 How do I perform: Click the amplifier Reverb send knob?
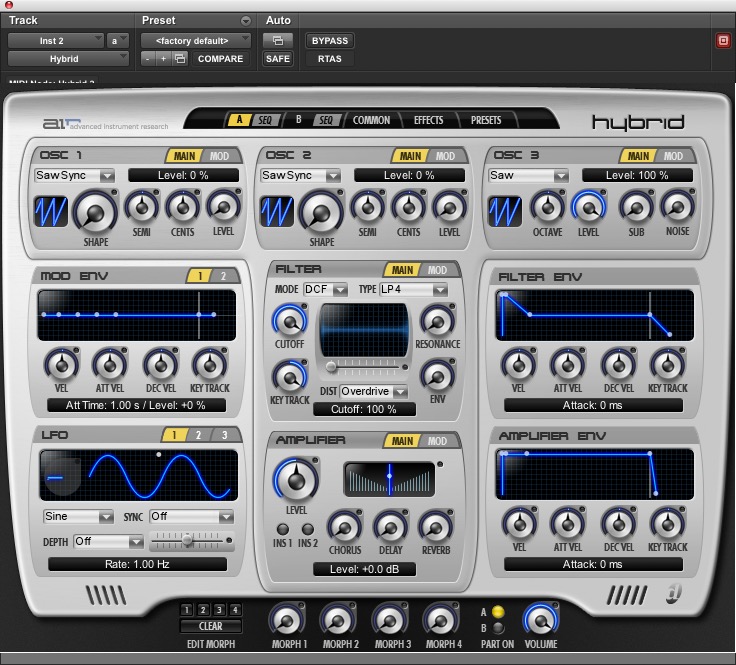pos(436,527)
